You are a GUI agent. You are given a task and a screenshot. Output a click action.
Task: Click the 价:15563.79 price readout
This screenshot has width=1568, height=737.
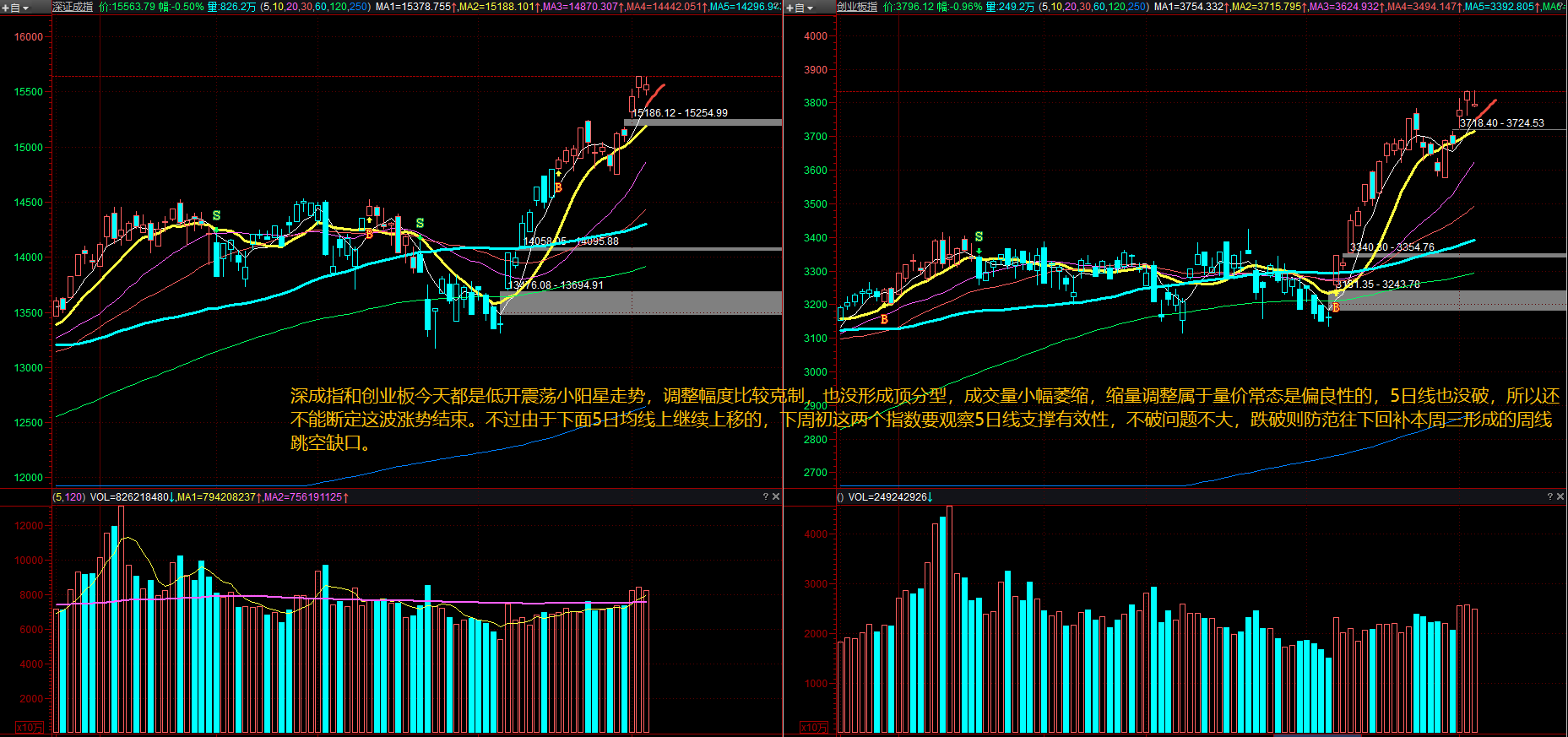128,7
